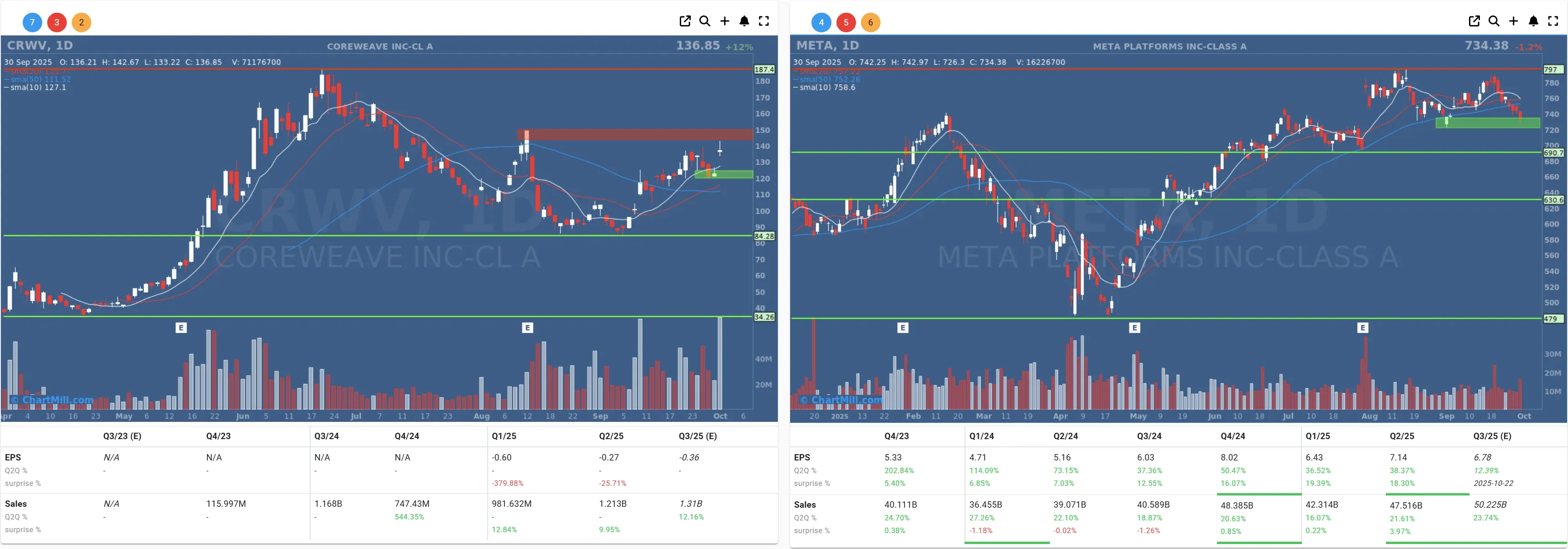Click the plus icon on META chart
Image resolution: width=1568 pixels, height=549 pixels.
pos(1513,21)
